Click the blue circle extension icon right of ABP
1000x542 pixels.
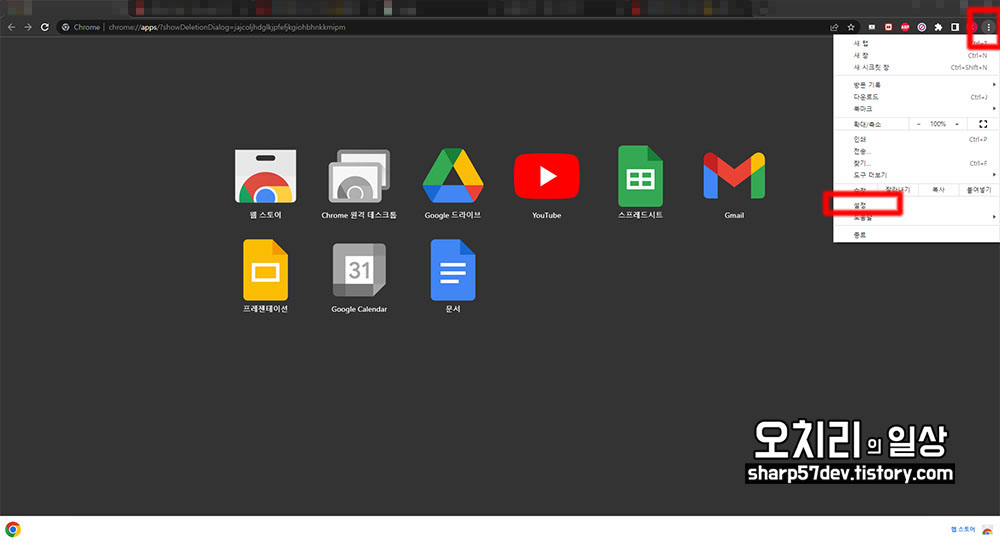tap(922, 27)
